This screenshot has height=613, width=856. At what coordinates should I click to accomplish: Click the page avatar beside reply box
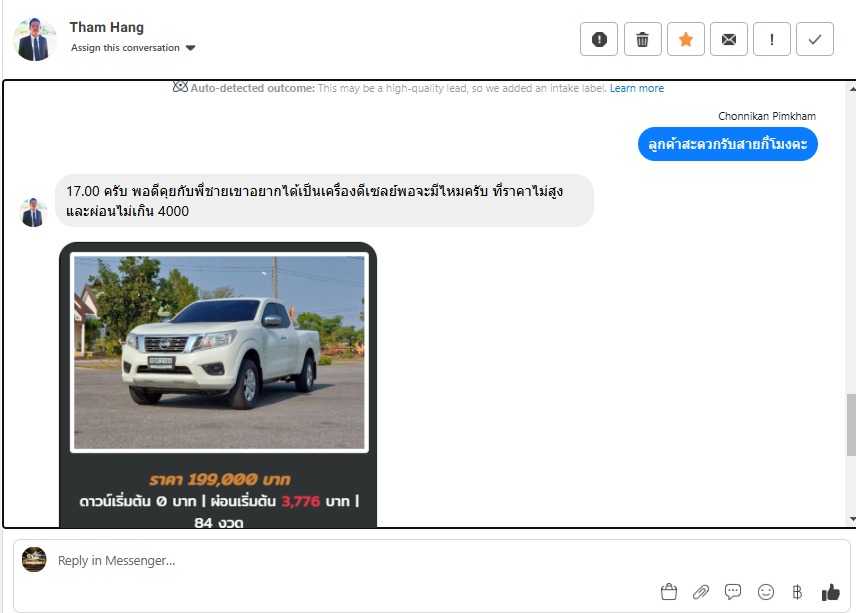tap(34, 560)
